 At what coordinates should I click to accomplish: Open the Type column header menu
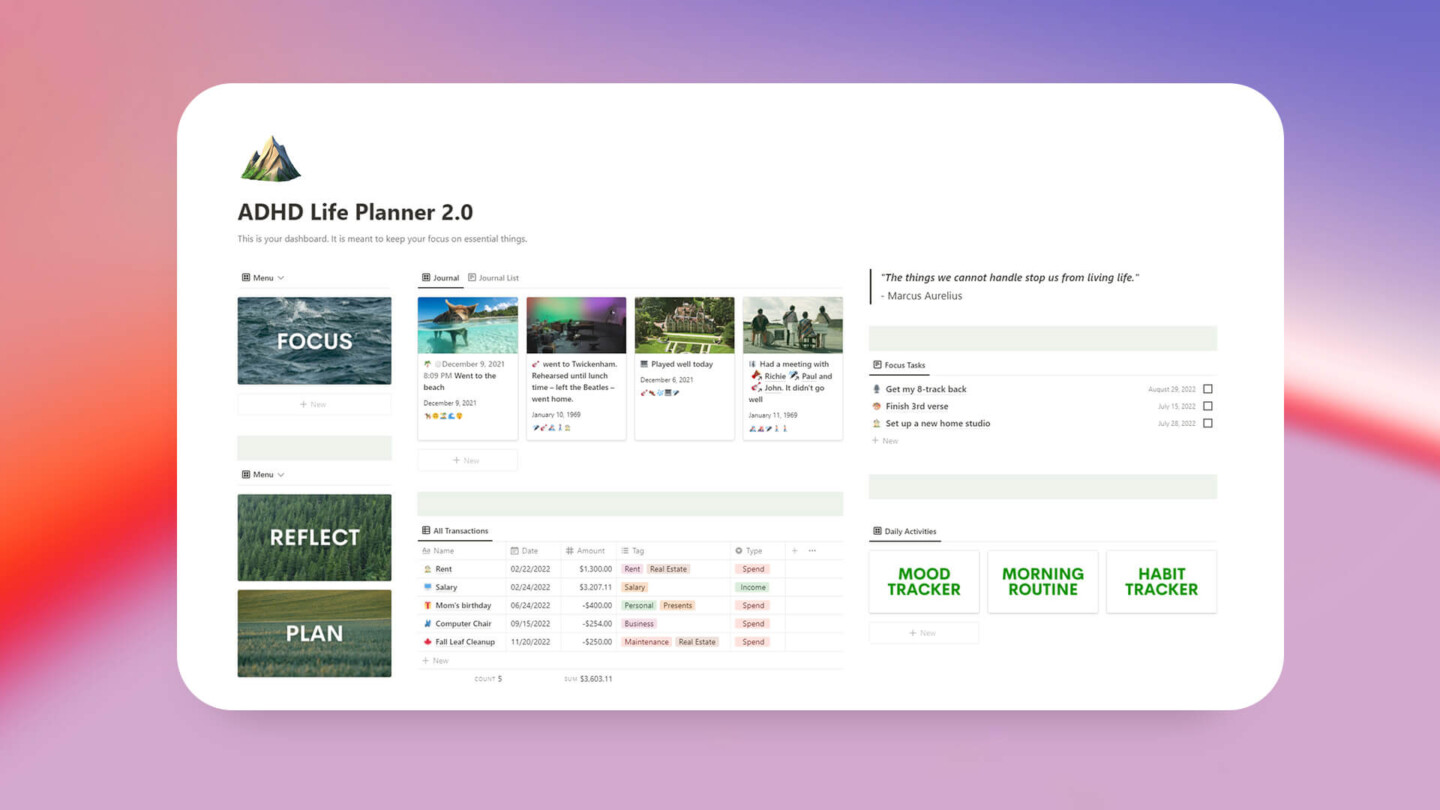click(749, 551)
